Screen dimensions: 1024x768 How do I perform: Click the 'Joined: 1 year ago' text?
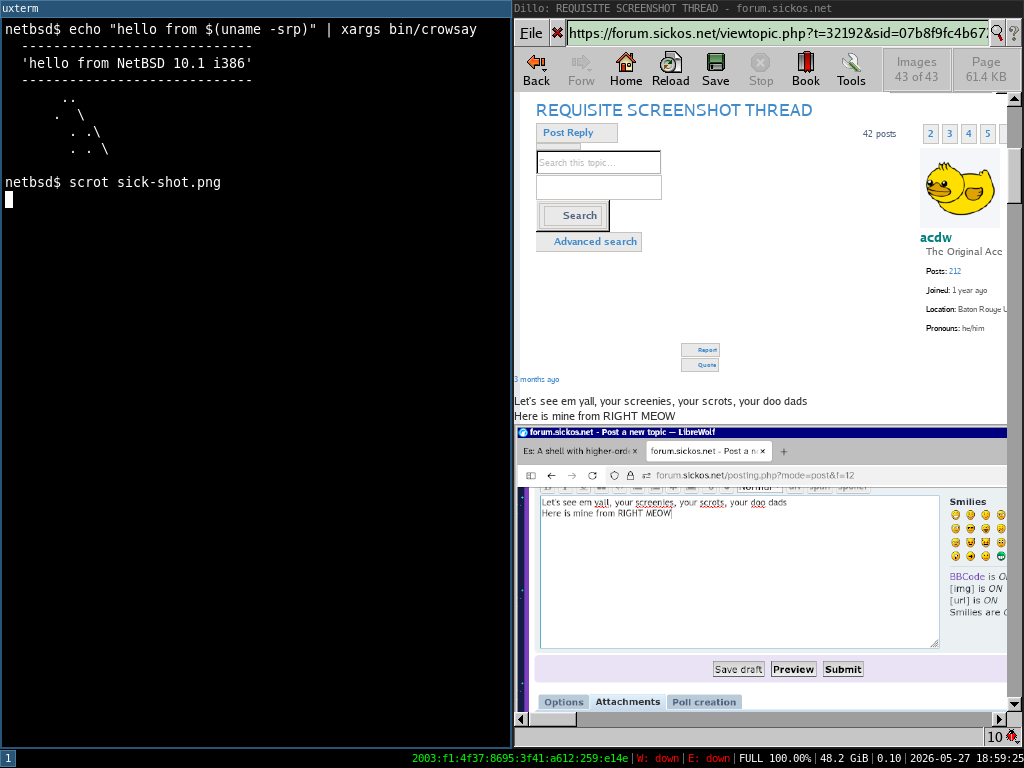point(956,290)
